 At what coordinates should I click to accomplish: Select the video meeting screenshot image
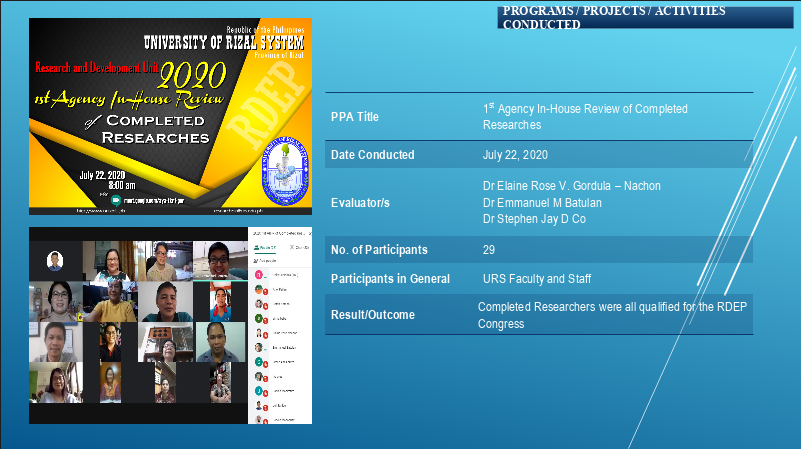[170, 325]
